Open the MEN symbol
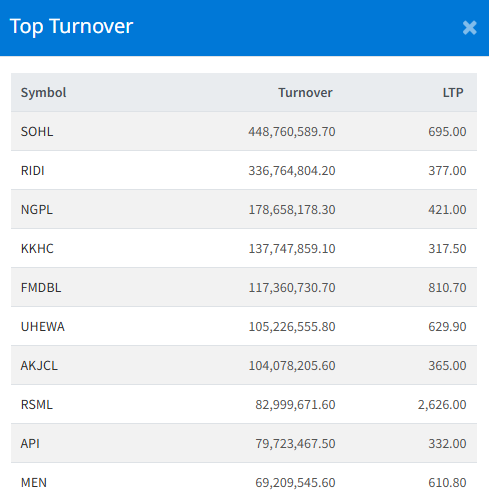Screen dimensions: 489x497 pos(34,483)
